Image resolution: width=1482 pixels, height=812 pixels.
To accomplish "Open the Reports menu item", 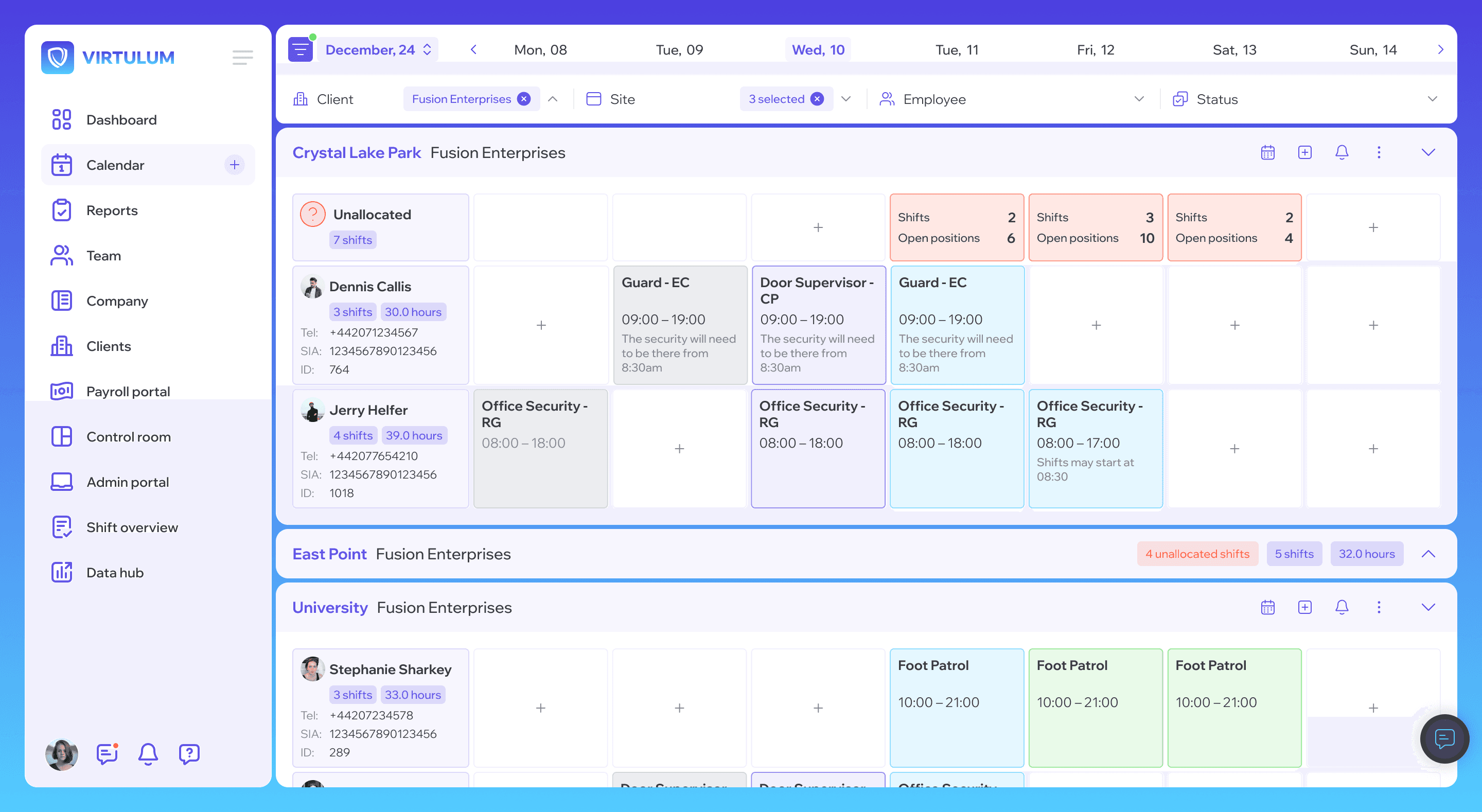I will (x=112, y=210).
